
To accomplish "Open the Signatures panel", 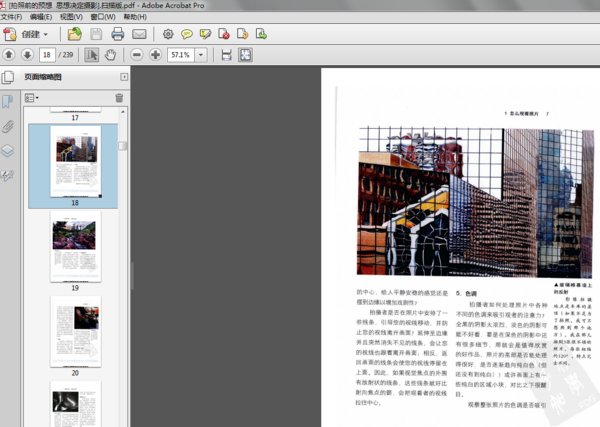I will (x=8, y=175).
